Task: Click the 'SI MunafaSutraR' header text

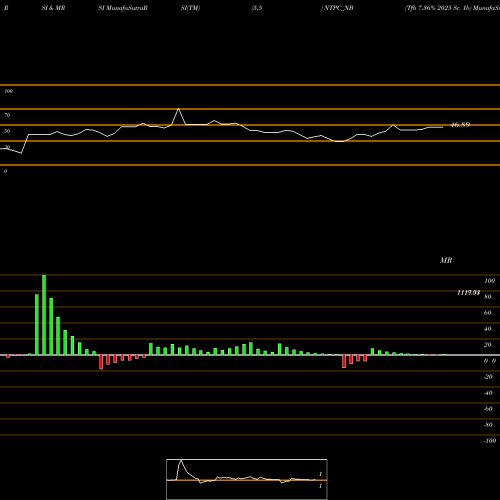Action: (x=123, y=8)
